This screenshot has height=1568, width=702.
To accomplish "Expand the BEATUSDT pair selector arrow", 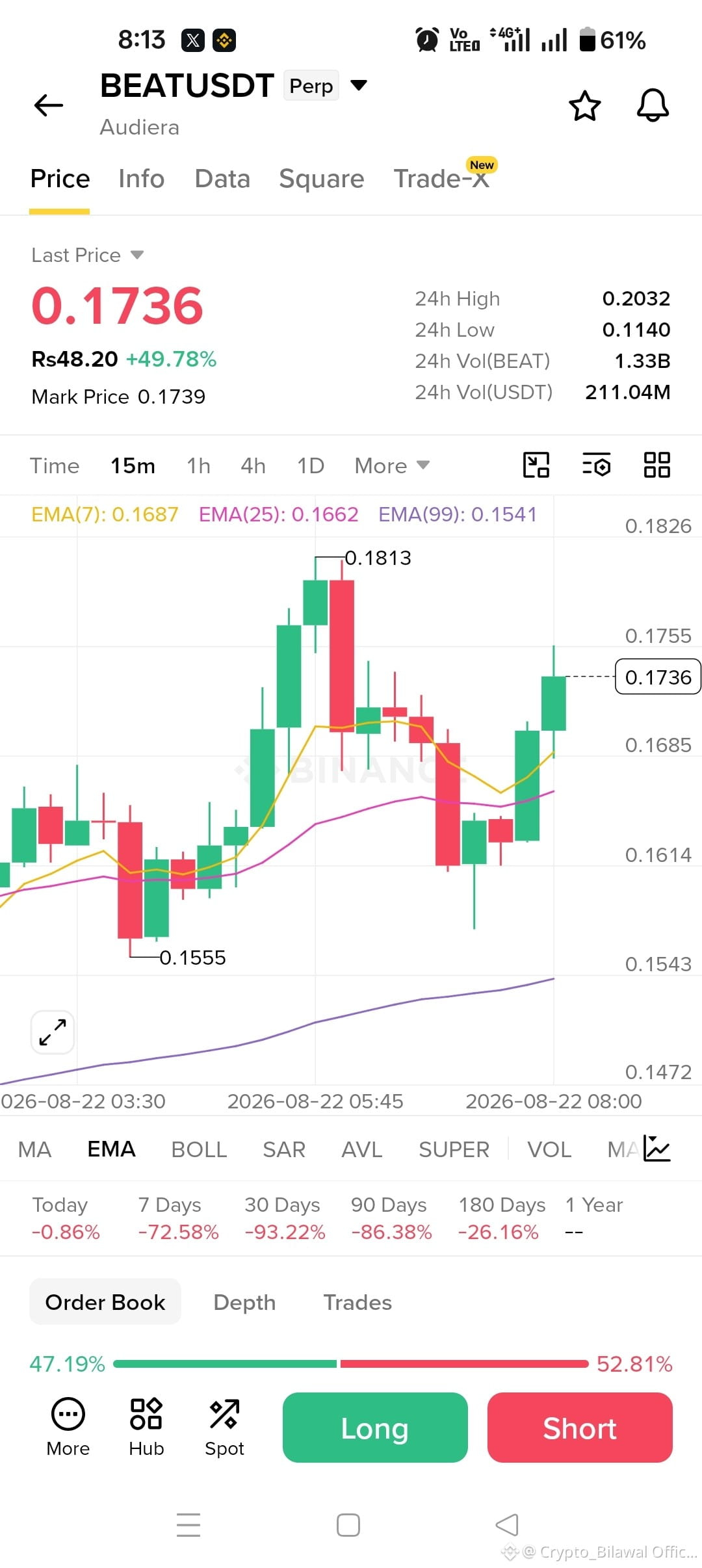I will [x=359, y=85].
